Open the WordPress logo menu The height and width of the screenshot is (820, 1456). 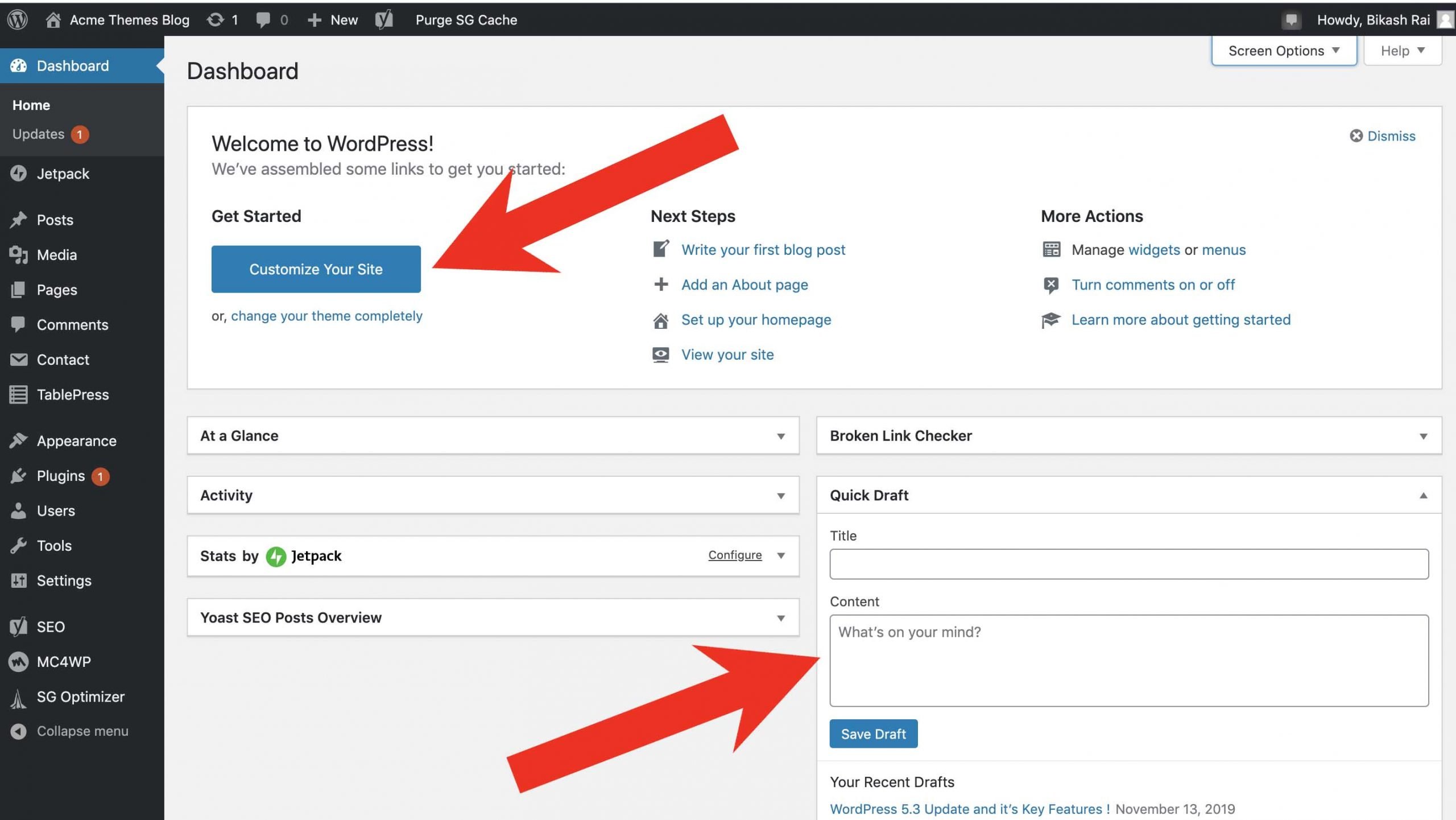pyautogui.click(x=18, y=20)
